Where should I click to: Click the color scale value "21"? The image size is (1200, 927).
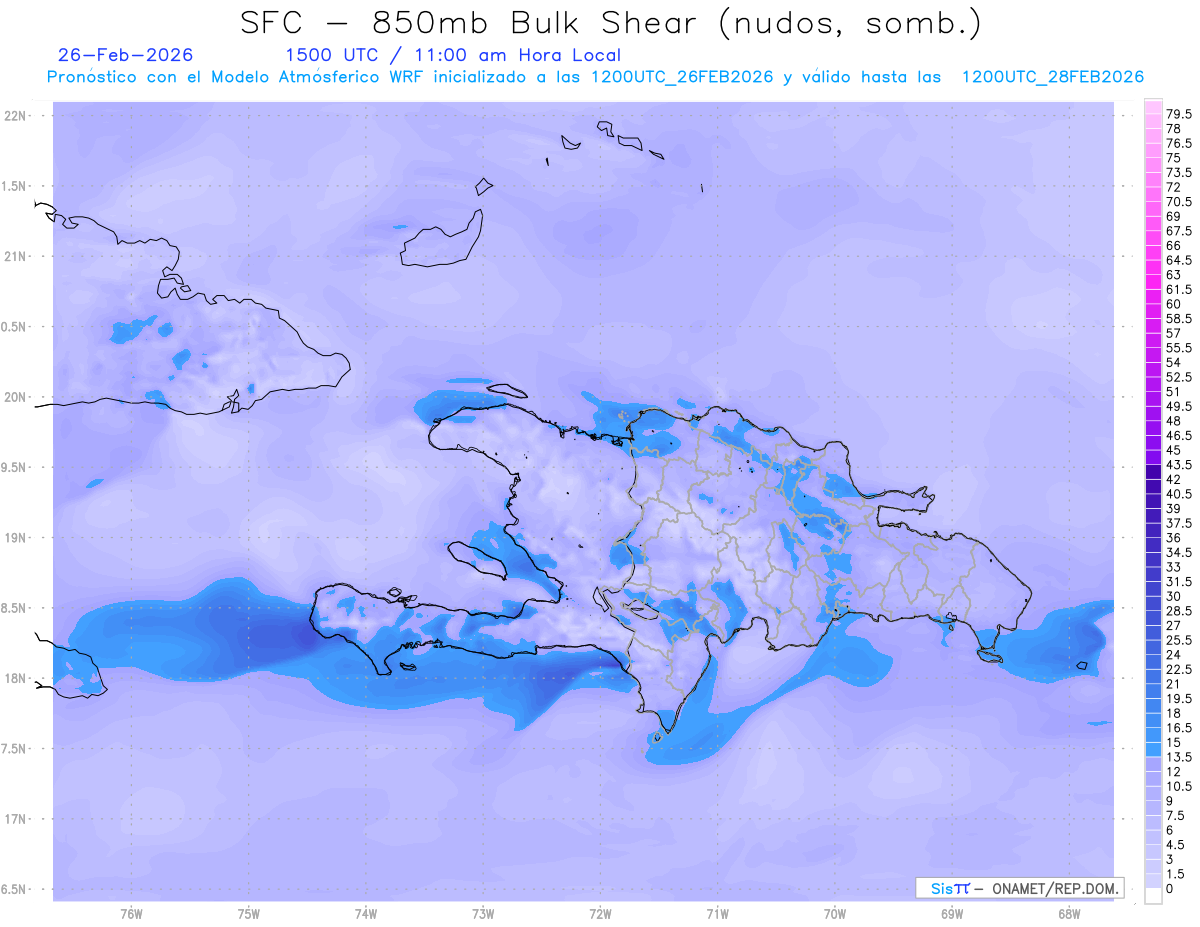pos(1174,684)
